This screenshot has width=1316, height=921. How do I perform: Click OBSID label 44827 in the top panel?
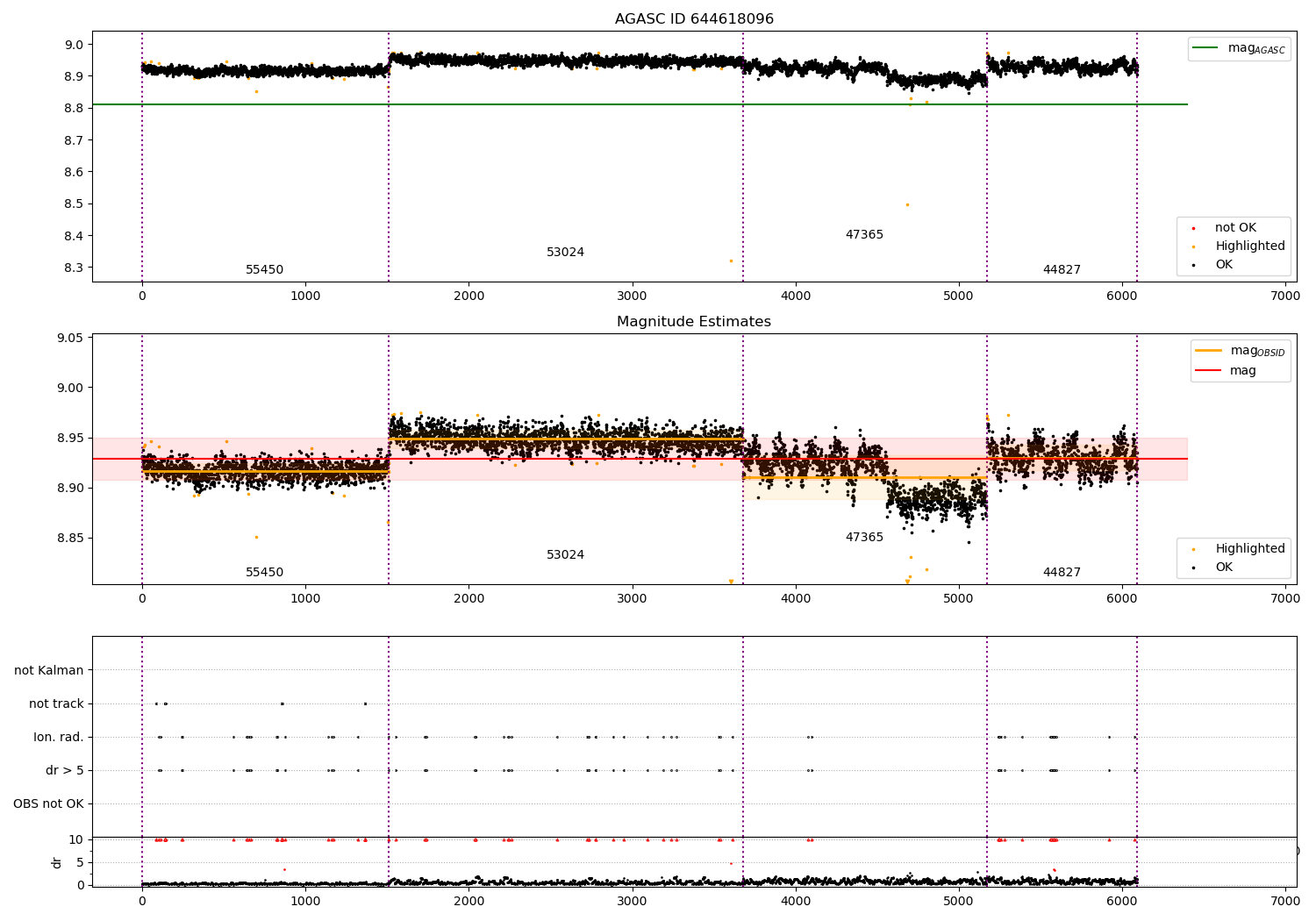[1062, 270]
